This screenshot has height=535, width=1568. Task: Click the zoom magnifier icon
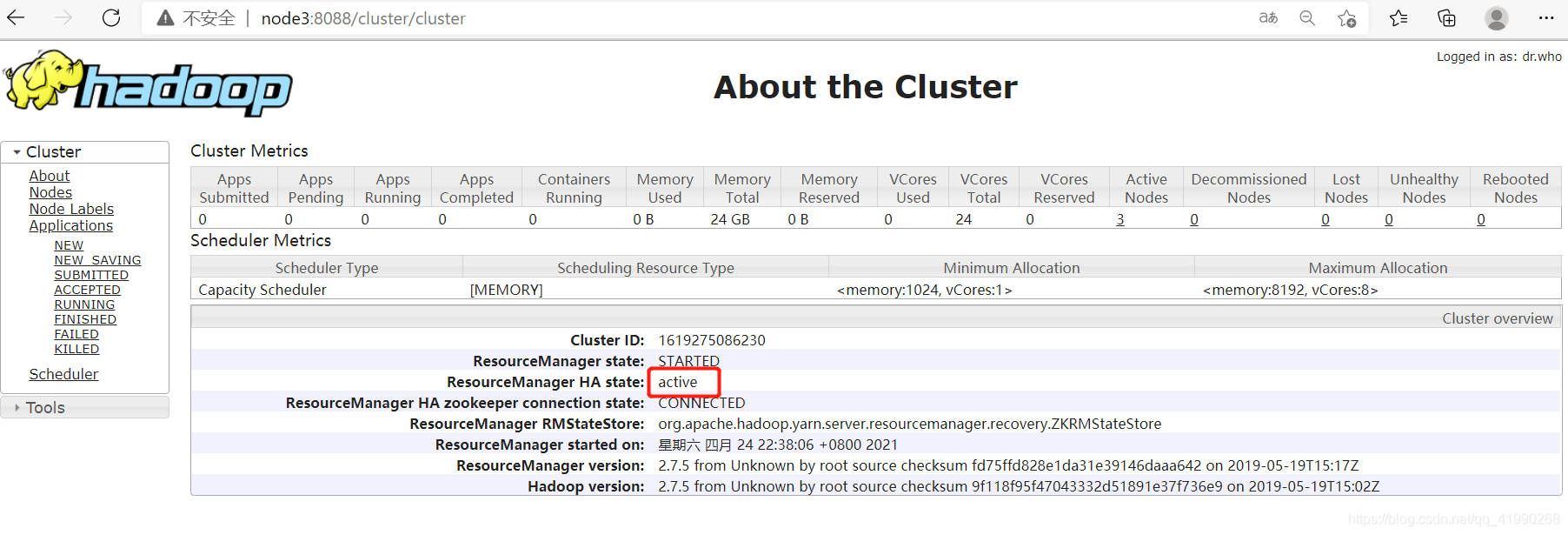(1307, 17)
